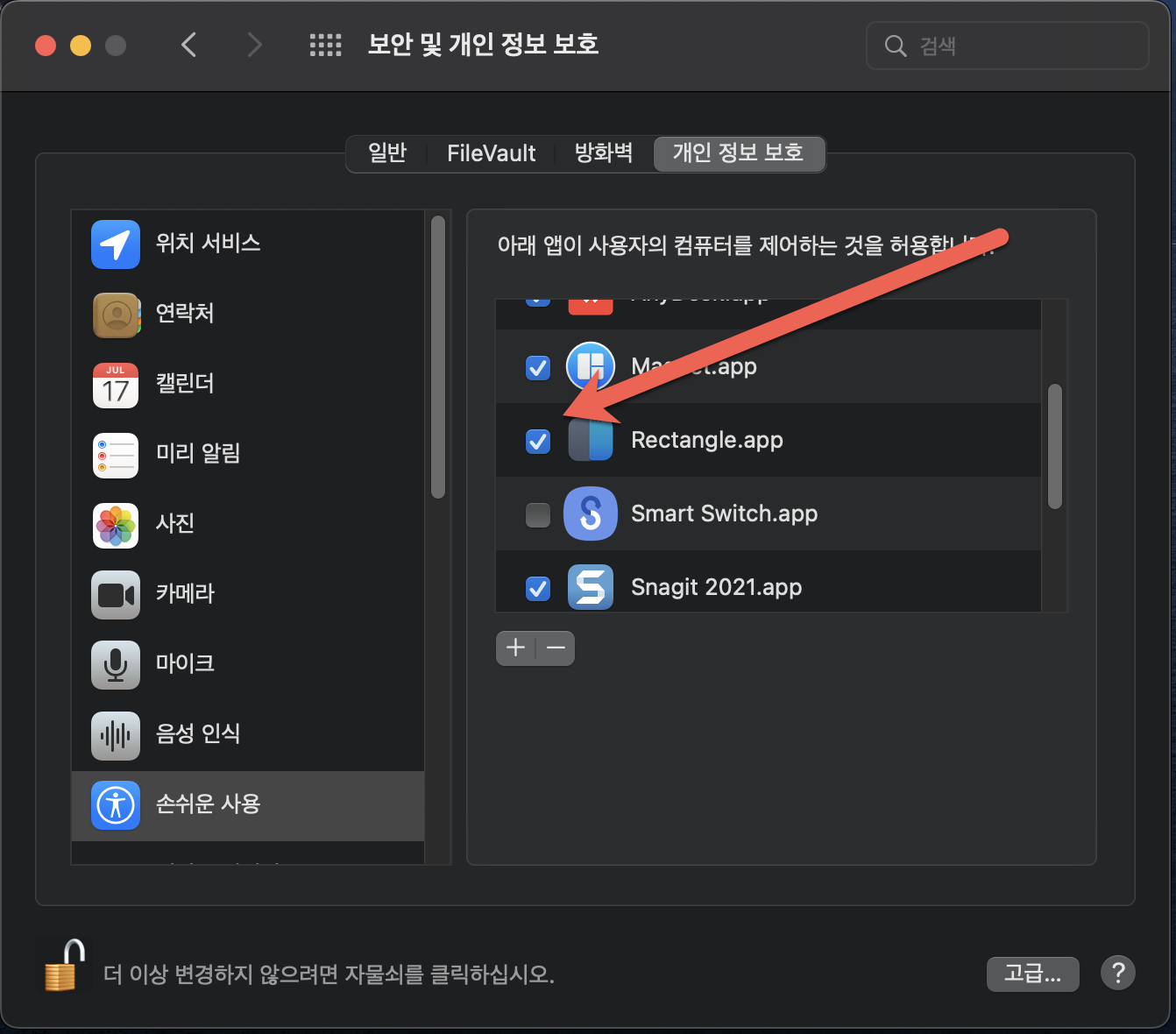Click the 고급... (Advanced) button
Screen dimensions: 1176x1034
1032,974
